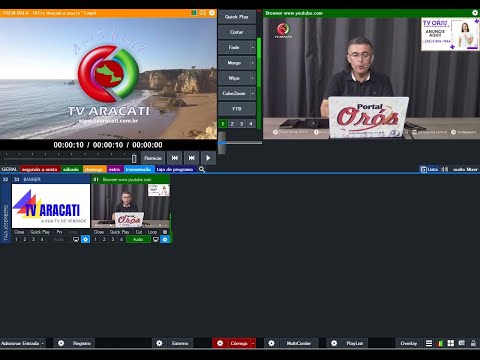Select the orange domingo tab
480x360 pixels.
pyautogui.click(x=94, y=169)
